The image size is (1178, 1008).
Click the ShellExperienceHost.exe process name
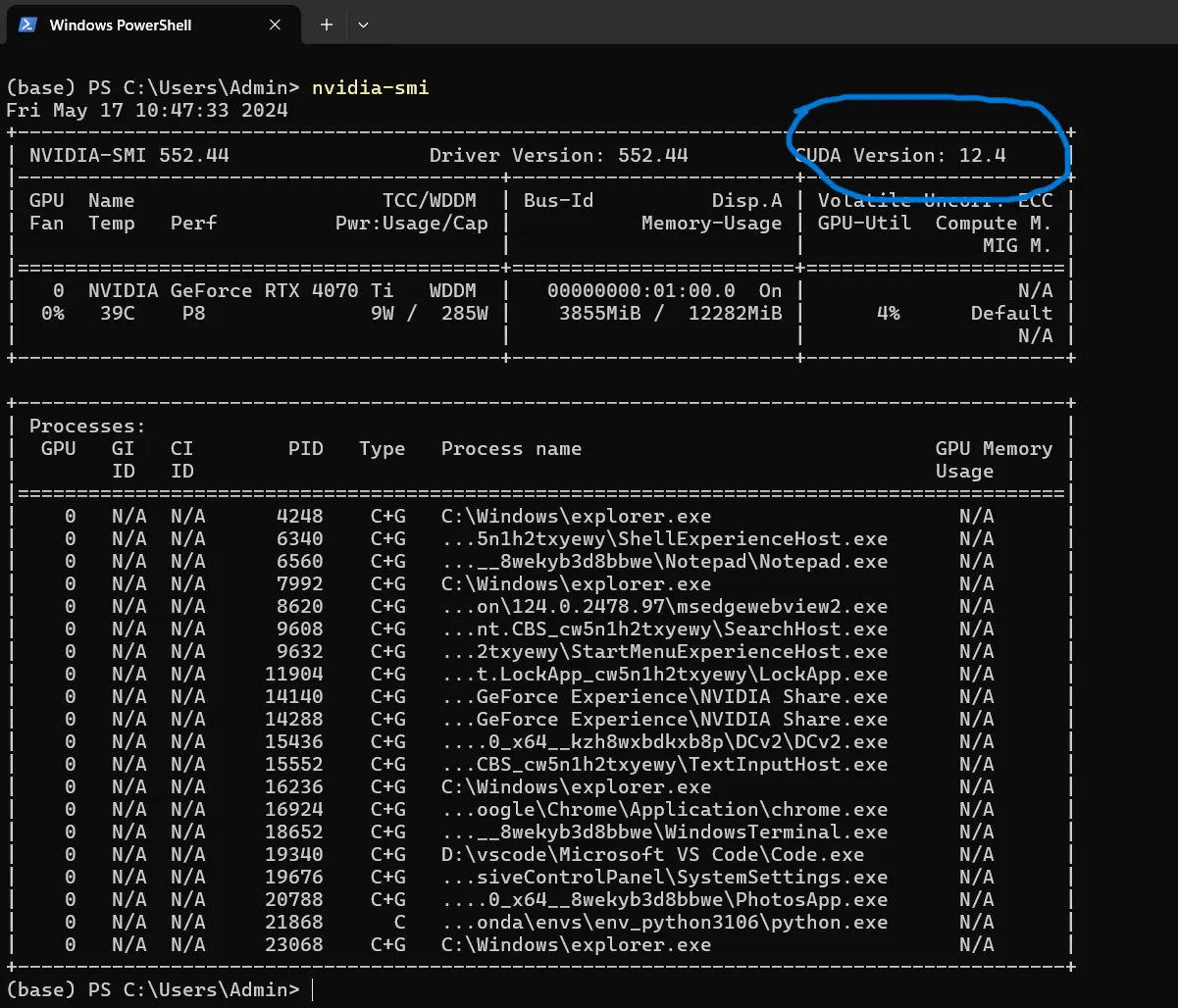665,538
